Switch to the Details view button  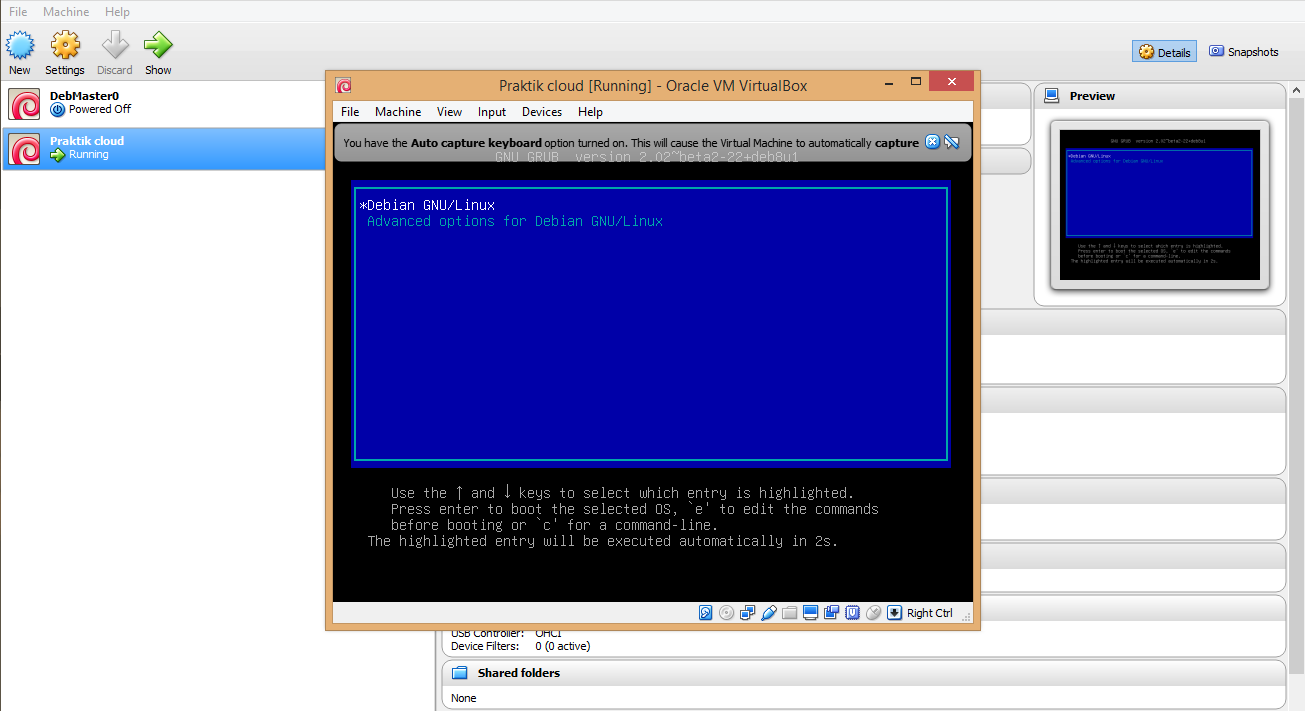pyautogui.click(x=1164, y=52)
